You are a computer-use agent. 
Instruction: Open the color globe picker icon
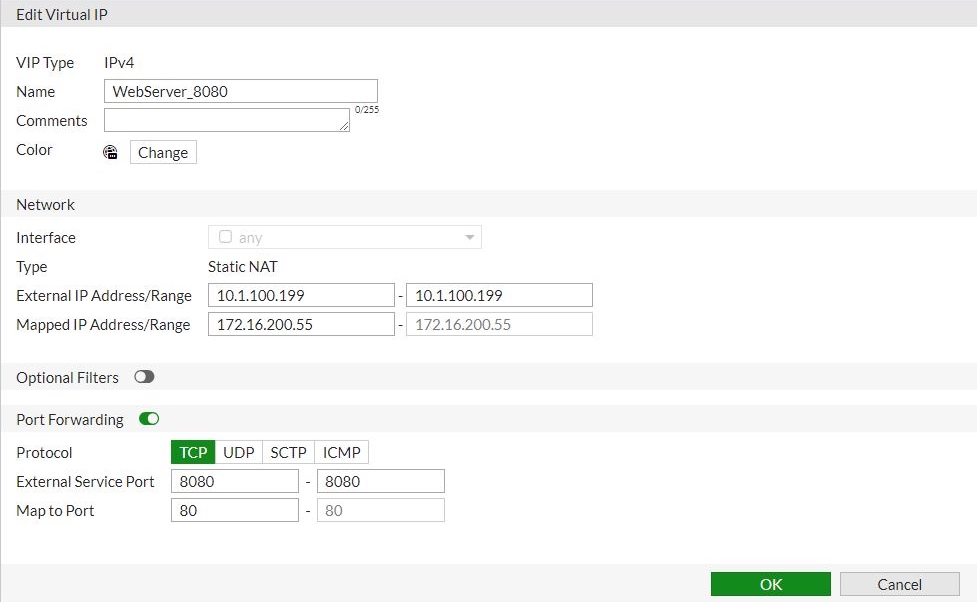pos(110,152)
